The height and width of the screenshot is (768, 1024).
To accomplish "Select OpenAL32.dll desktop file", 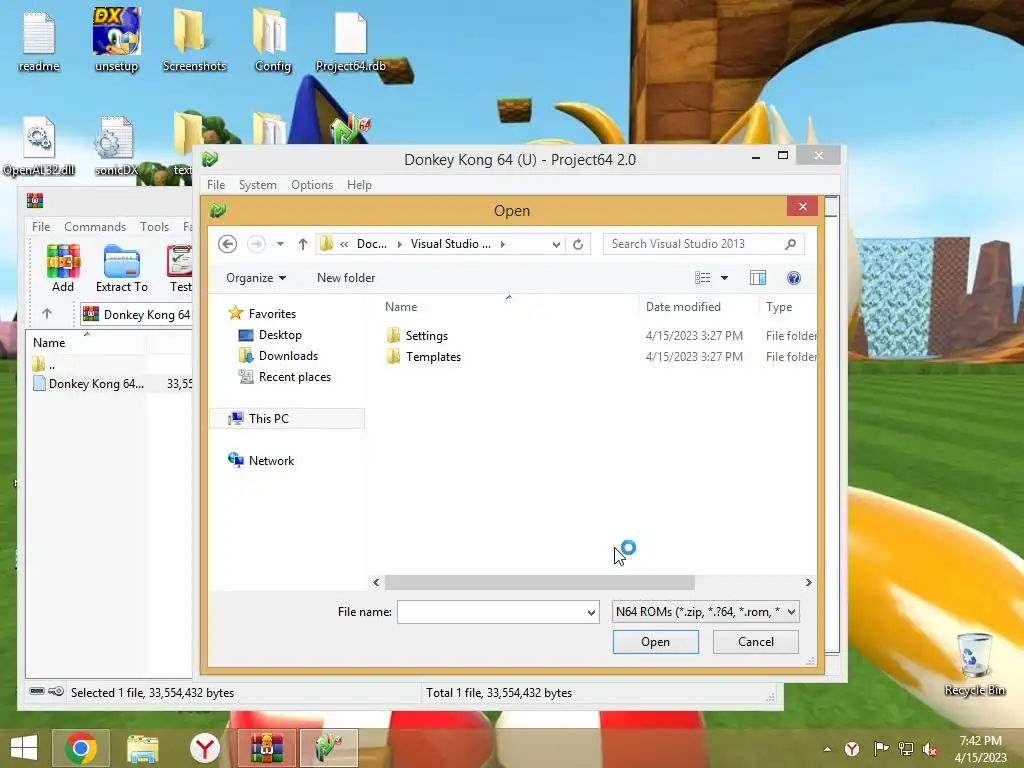I will pos(39,147).
